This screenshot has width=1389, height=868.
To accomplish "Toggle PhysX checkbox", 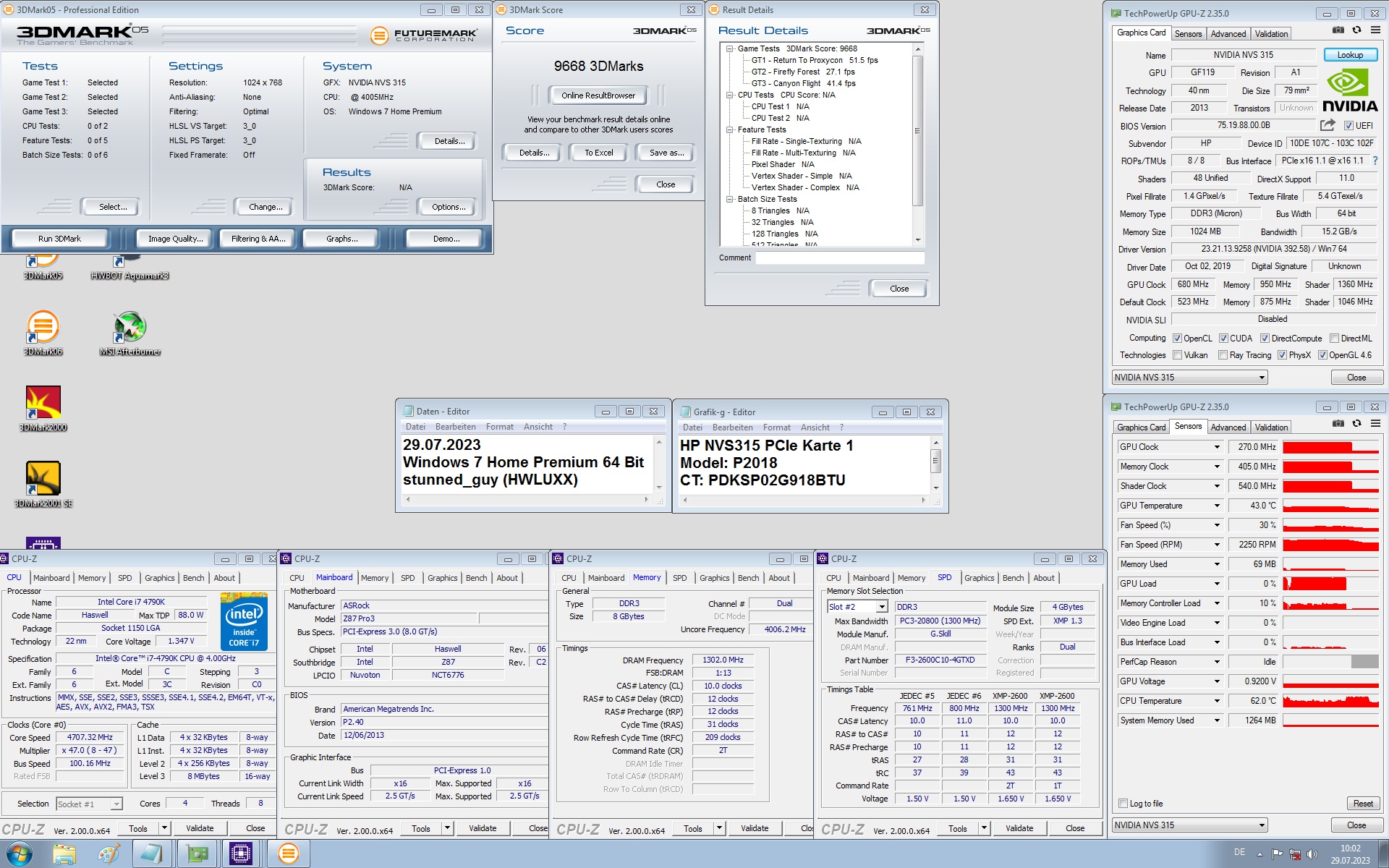I will point(1282,355).
